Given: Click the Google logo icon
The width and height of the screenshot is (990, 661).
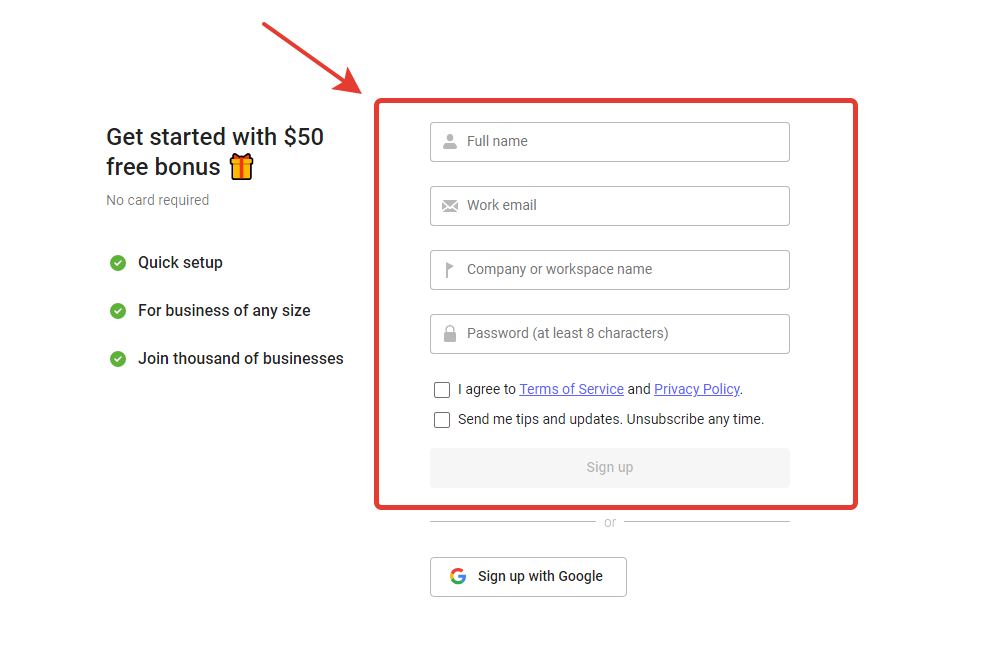Looking at the screenshot, I should 458,576.
